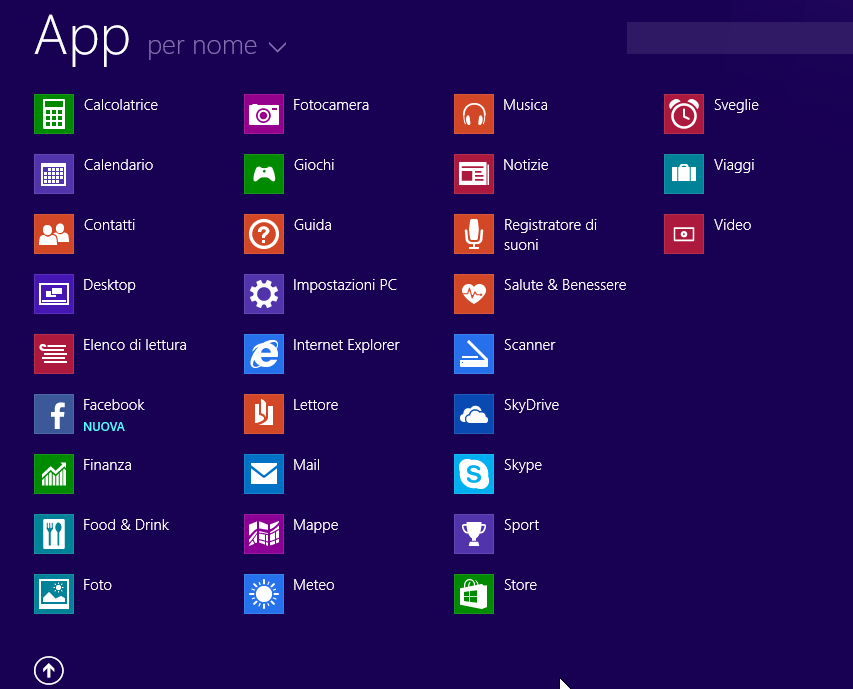Click the 'Fotocamera' label
The image size is (853, 689).
point(331,105)
